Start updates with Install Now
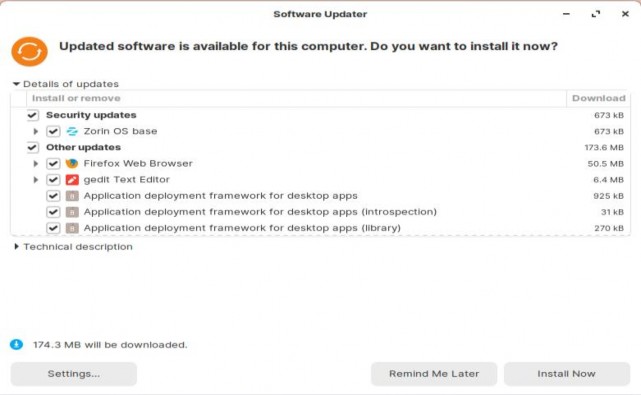Screen dimensions: 641x395 tap(567, 374)
